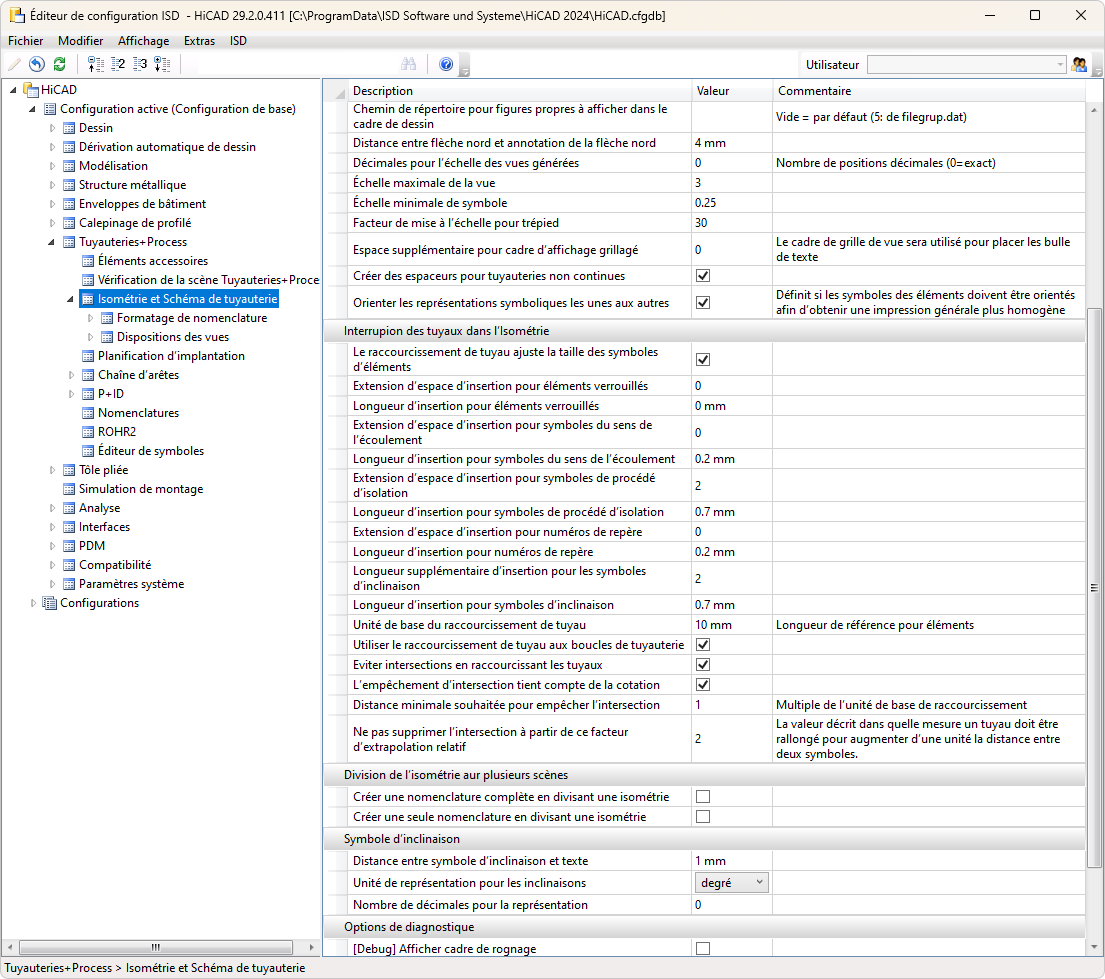The width and height of the screenshot is (1105, 979).
Task: Open the 'degré' unit dropdown
Action: click(731, 883)
